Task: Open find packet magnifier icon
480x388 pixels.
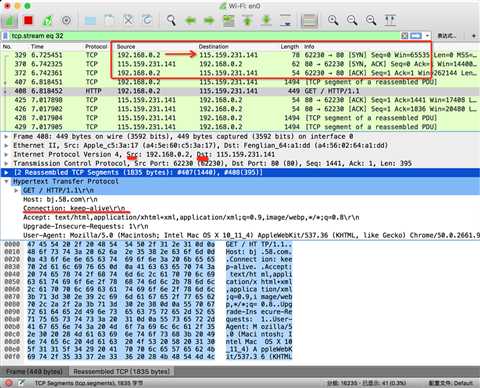Action: (x=171, y=21)
